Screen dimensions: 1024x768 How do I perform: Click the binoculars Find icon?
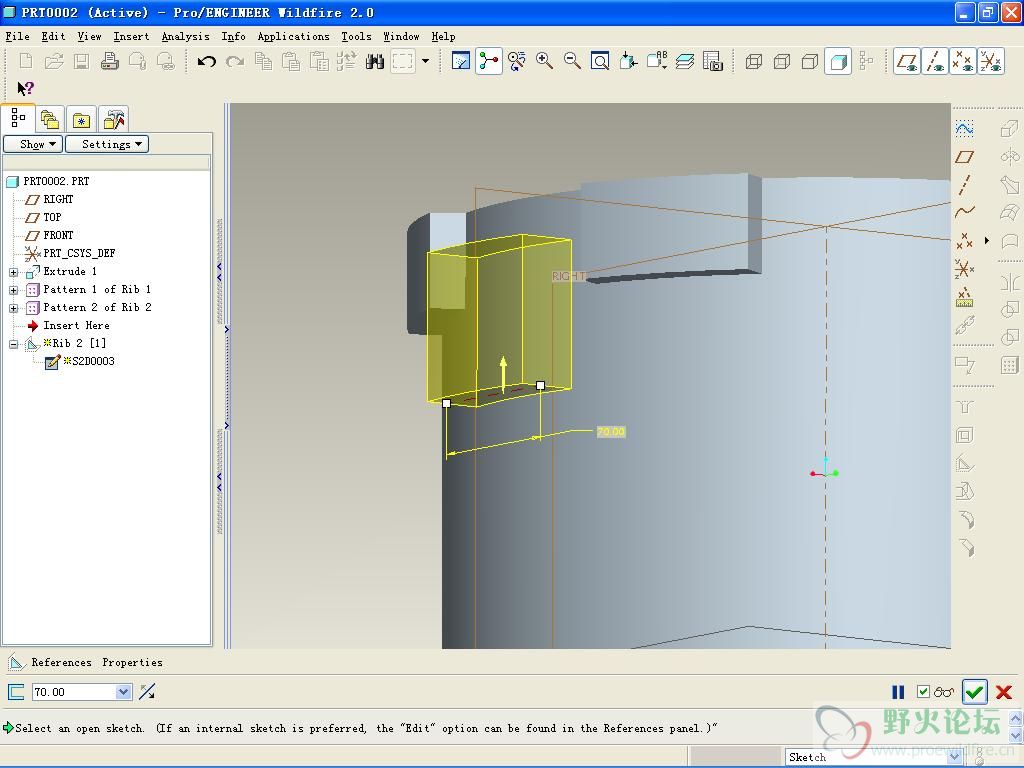(x=375, y=62)
